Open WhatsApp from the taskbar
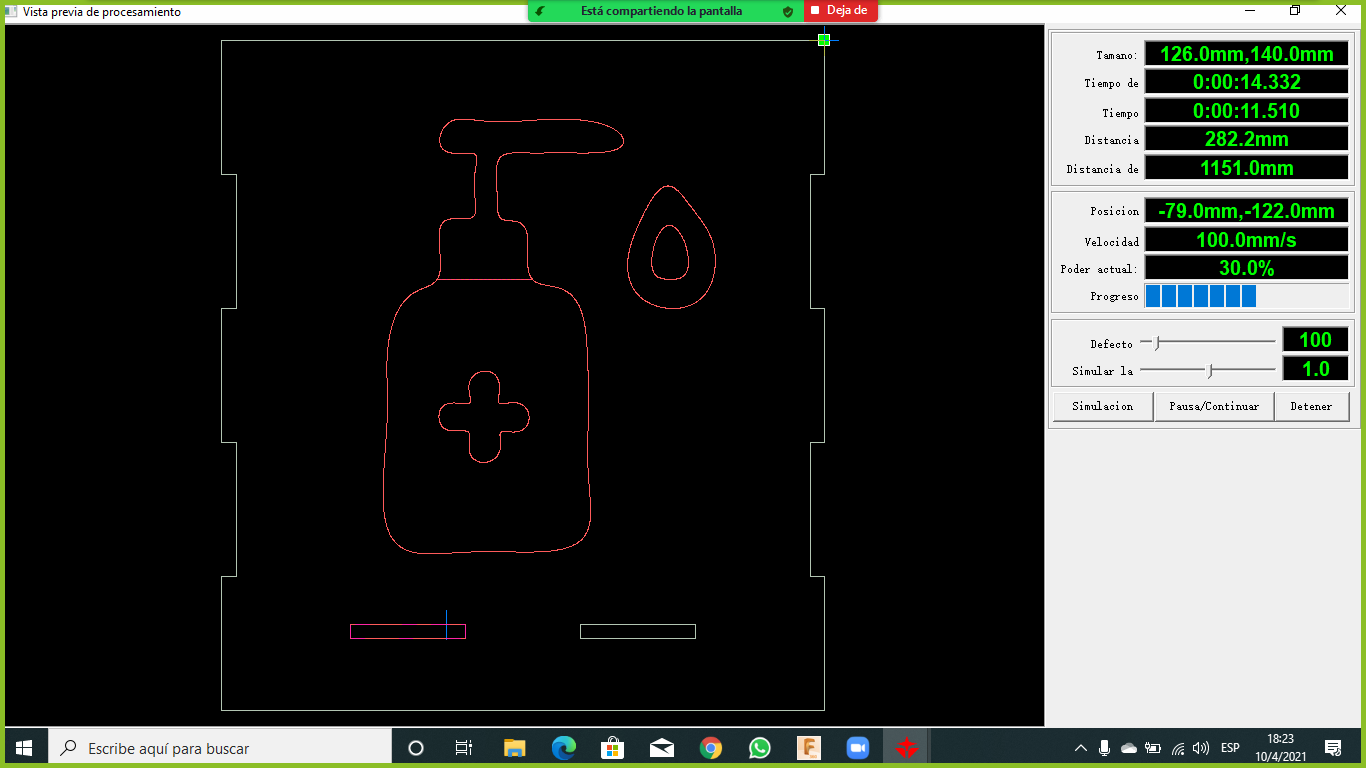The width and height of the screenshot is (1366, 768). (x=760, y=748)
